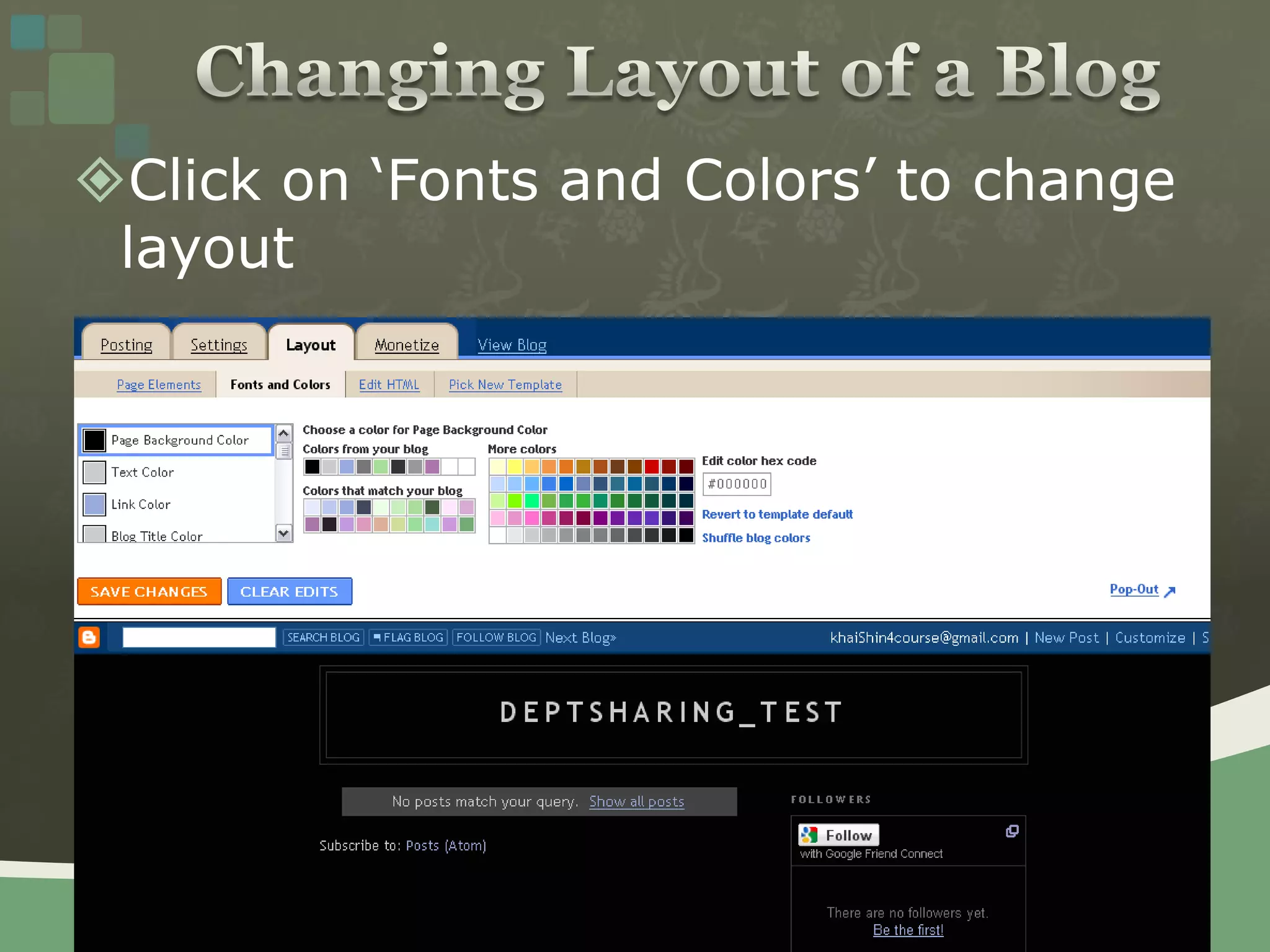Click CLEAR EDITS button
Viewport: 1270px width, 952px height.
290,591
